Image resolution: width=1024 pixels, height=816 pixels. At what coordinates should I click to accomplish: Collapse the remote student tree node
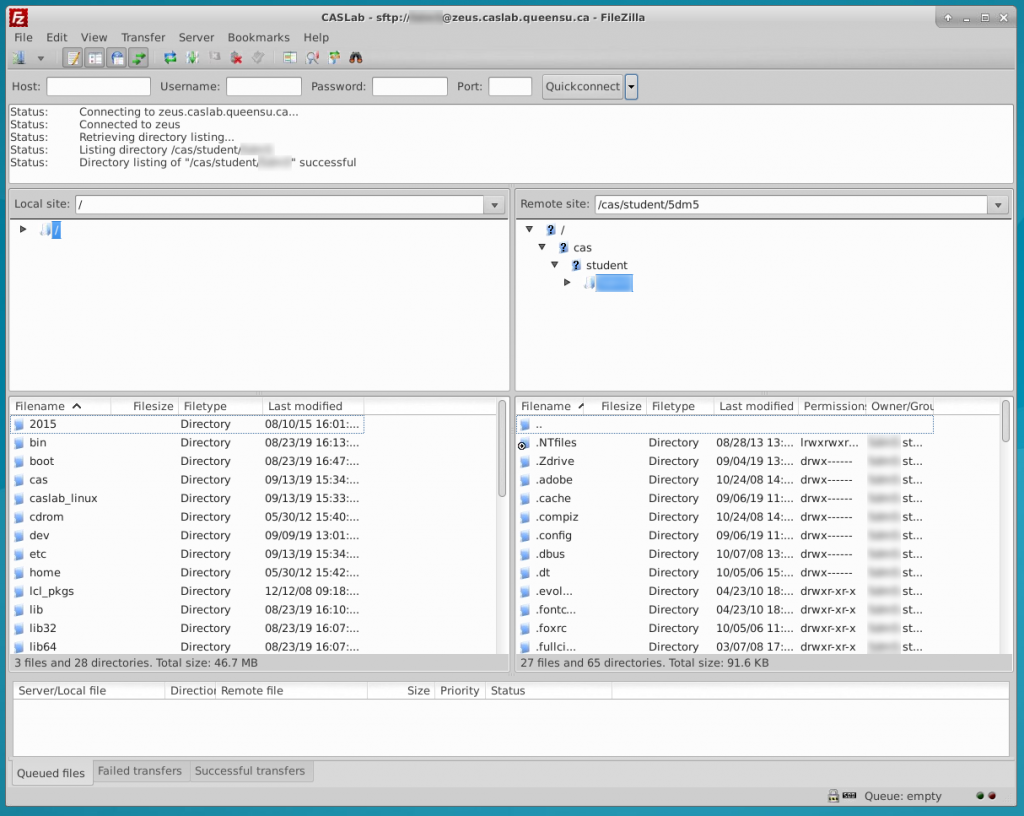click(x=554, y=264)
